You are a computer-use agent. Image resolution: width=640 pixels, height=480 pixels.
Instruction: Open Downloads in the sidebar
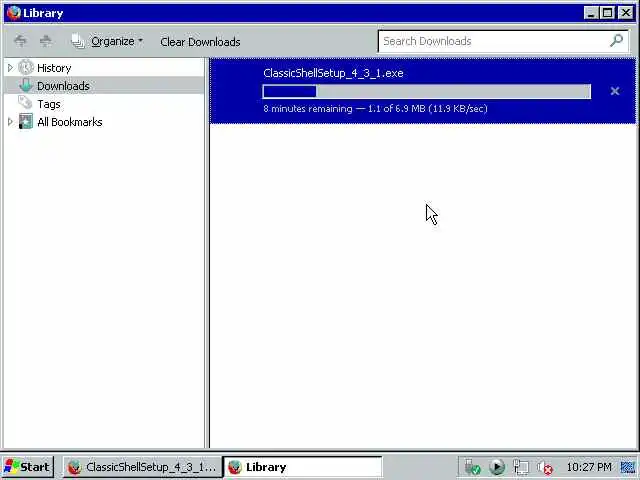tap(63, 86)
